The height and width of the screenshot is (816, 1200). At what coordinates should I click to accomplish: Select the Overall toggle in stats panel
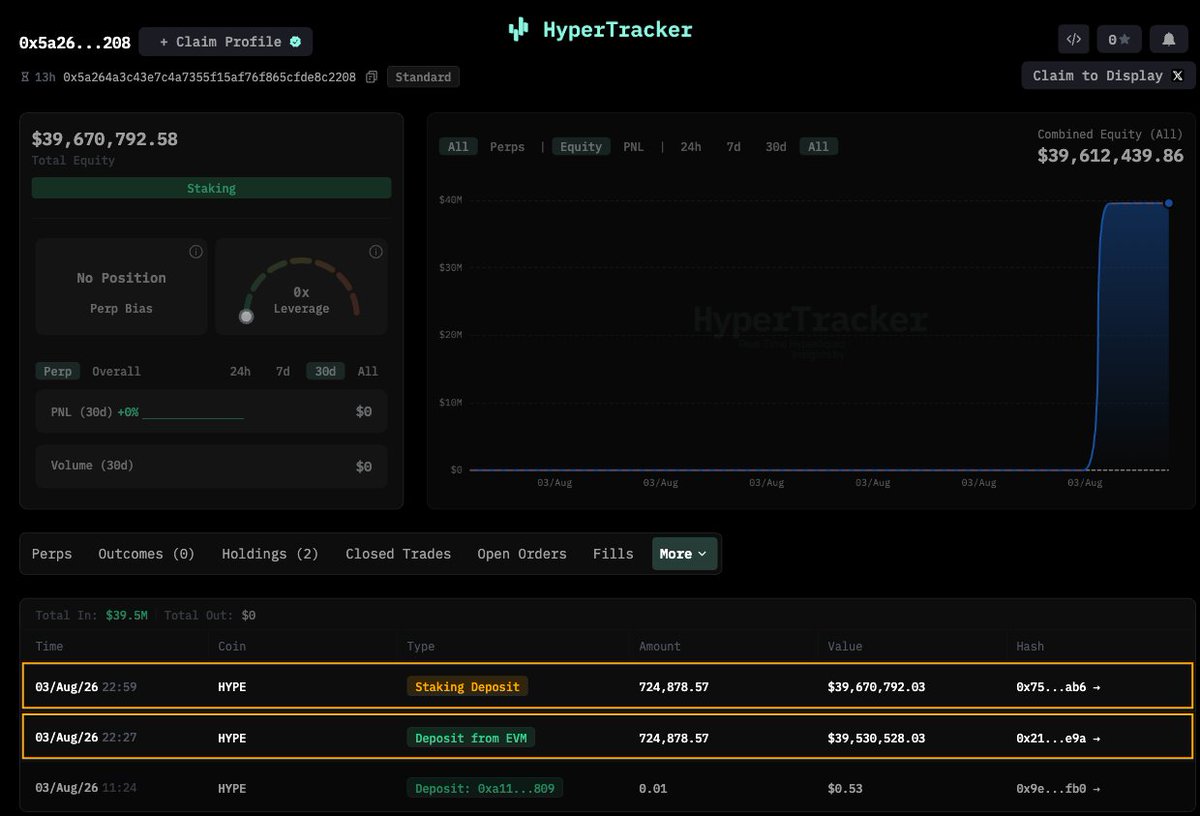point(116,371)
